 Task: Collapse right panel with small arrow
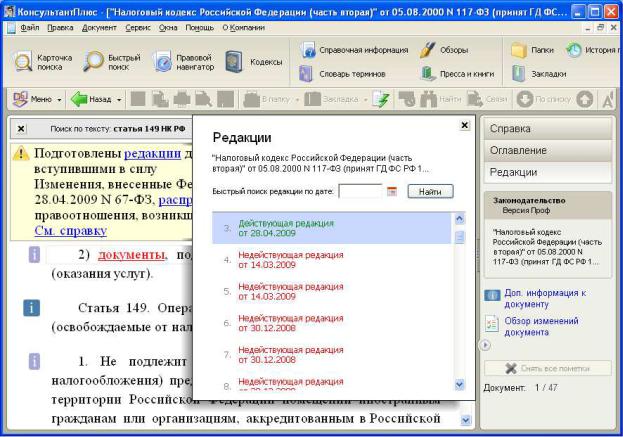click(x=485, y=345)
